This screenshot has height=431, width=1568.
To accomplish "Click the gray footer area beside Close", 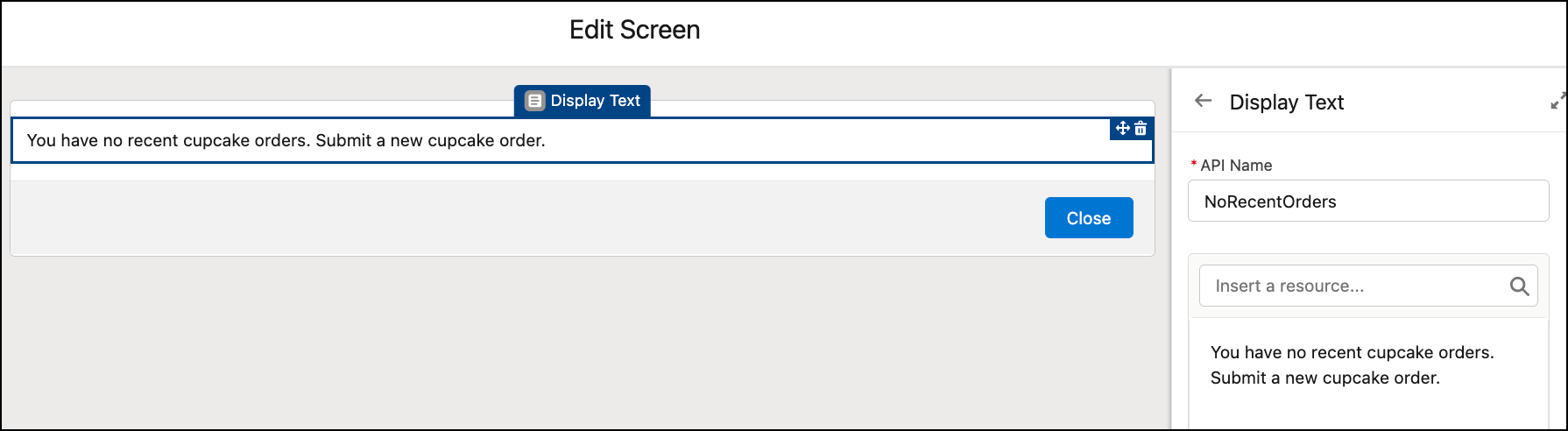I will click(x=526, y=218).
